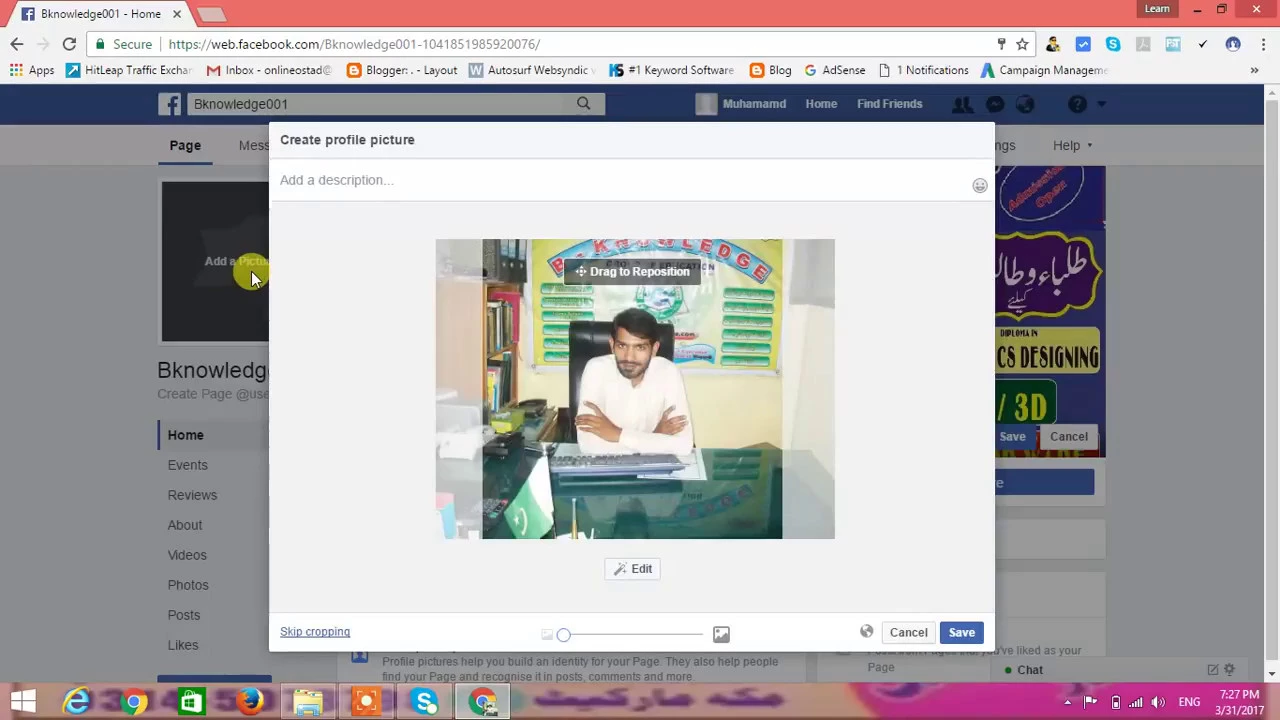Image resolution: width=1280 pixels, height=720 pixels.
Task: Click the volume speaker tray icon
Action: (x=1159, y=702)
